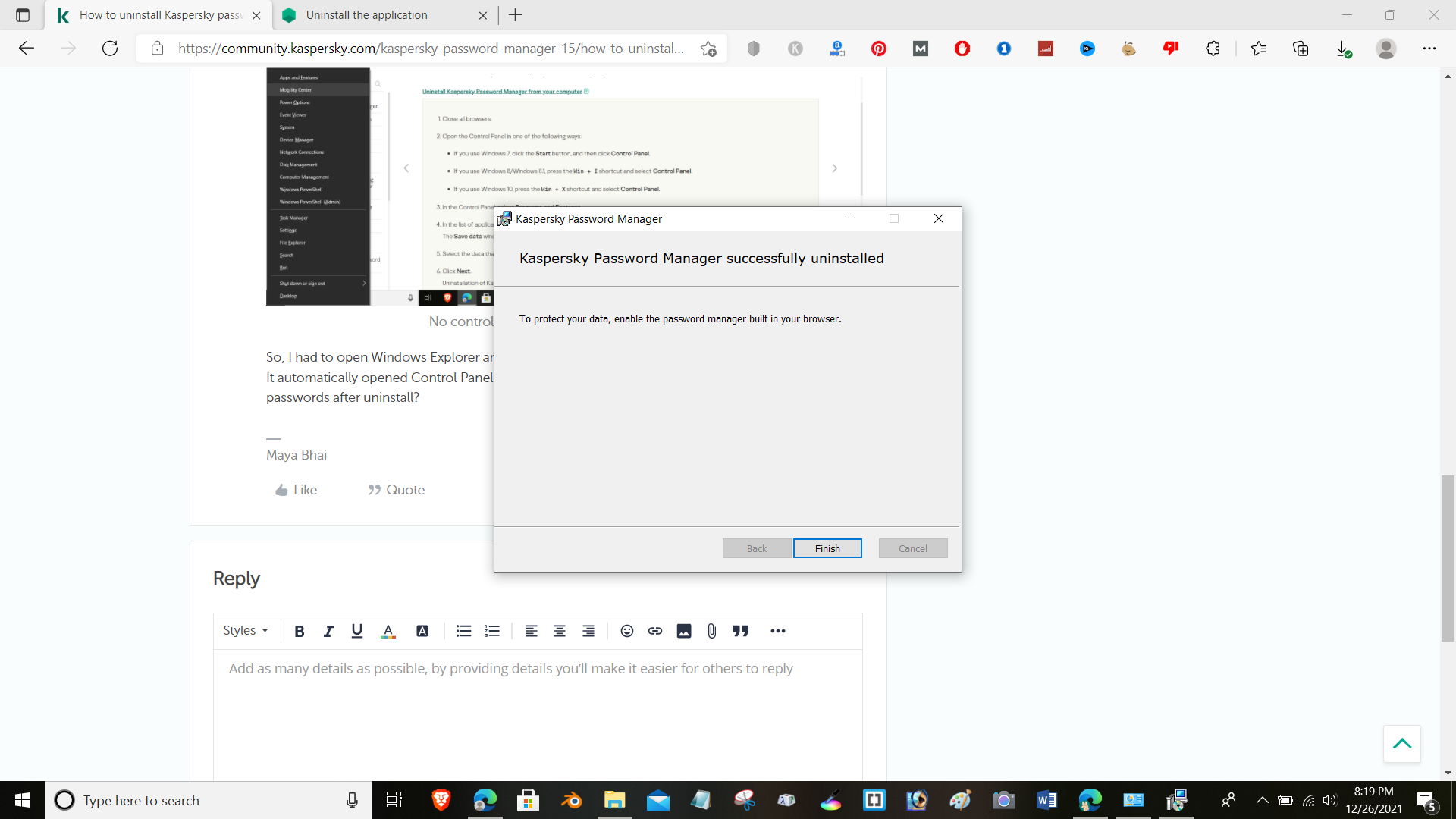Insert a link in the reply

655,631
